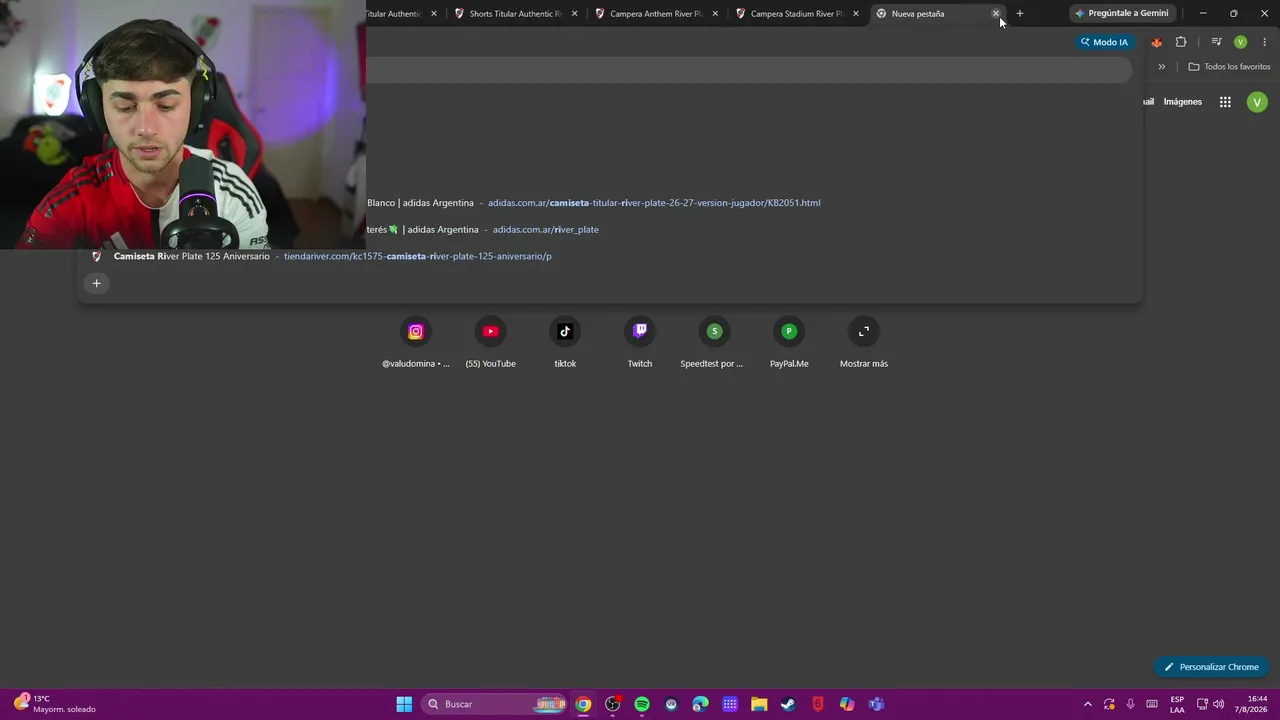Close the Campera Anthem River Plate tab

pos(715,14)
